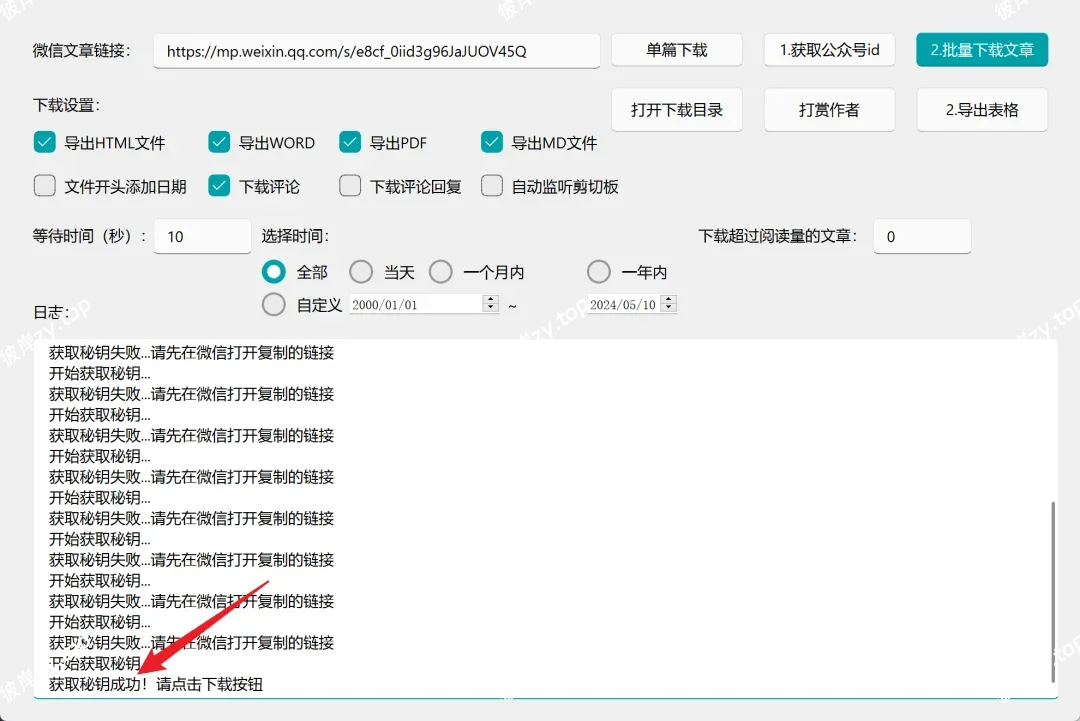Enable 文件开头添加日期 option
Image resolution: width=1080 pixels, height=721 pixels.
[x=44, y=186]
